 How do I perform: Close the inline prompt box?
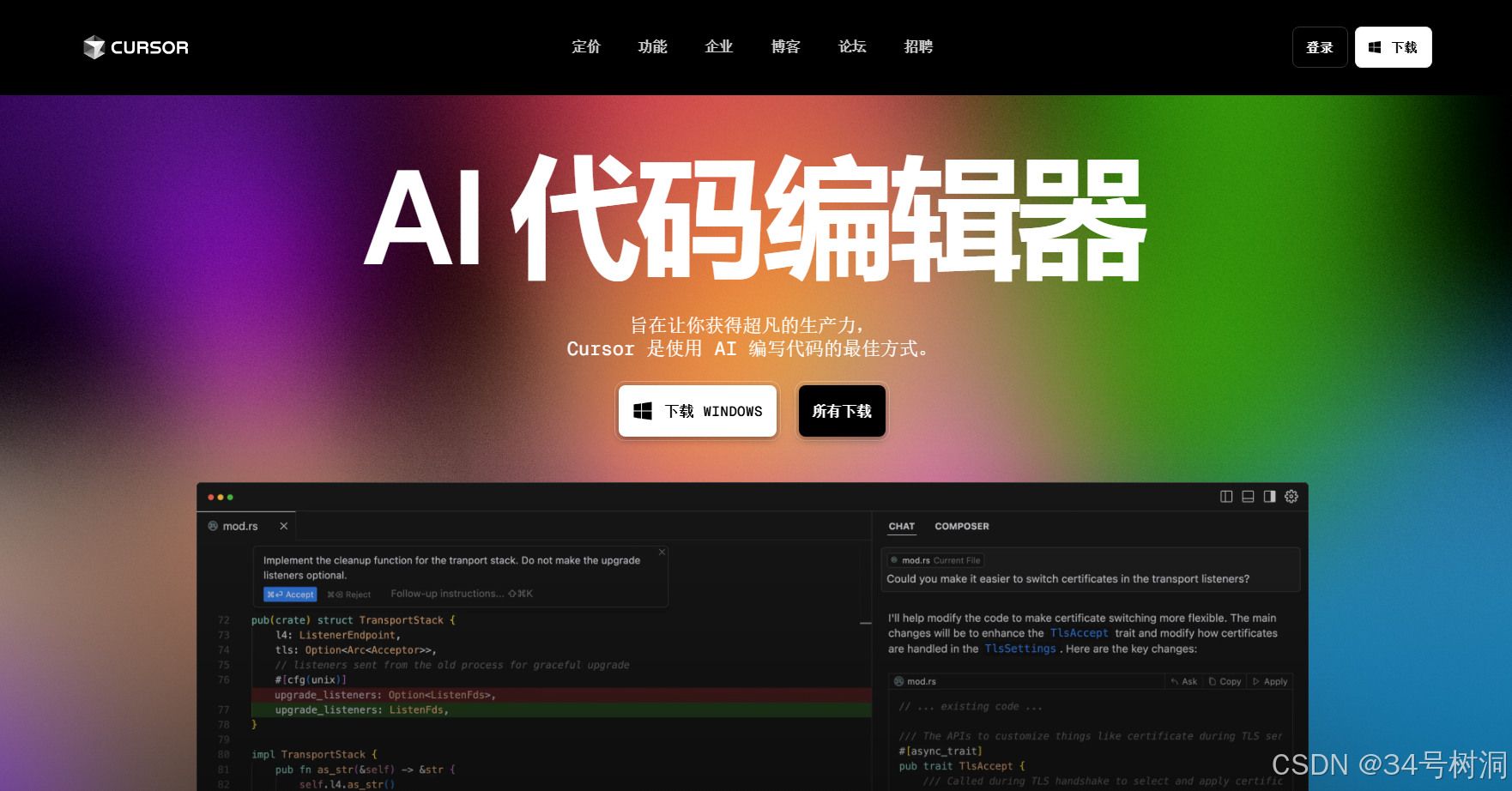click(662, 552)
